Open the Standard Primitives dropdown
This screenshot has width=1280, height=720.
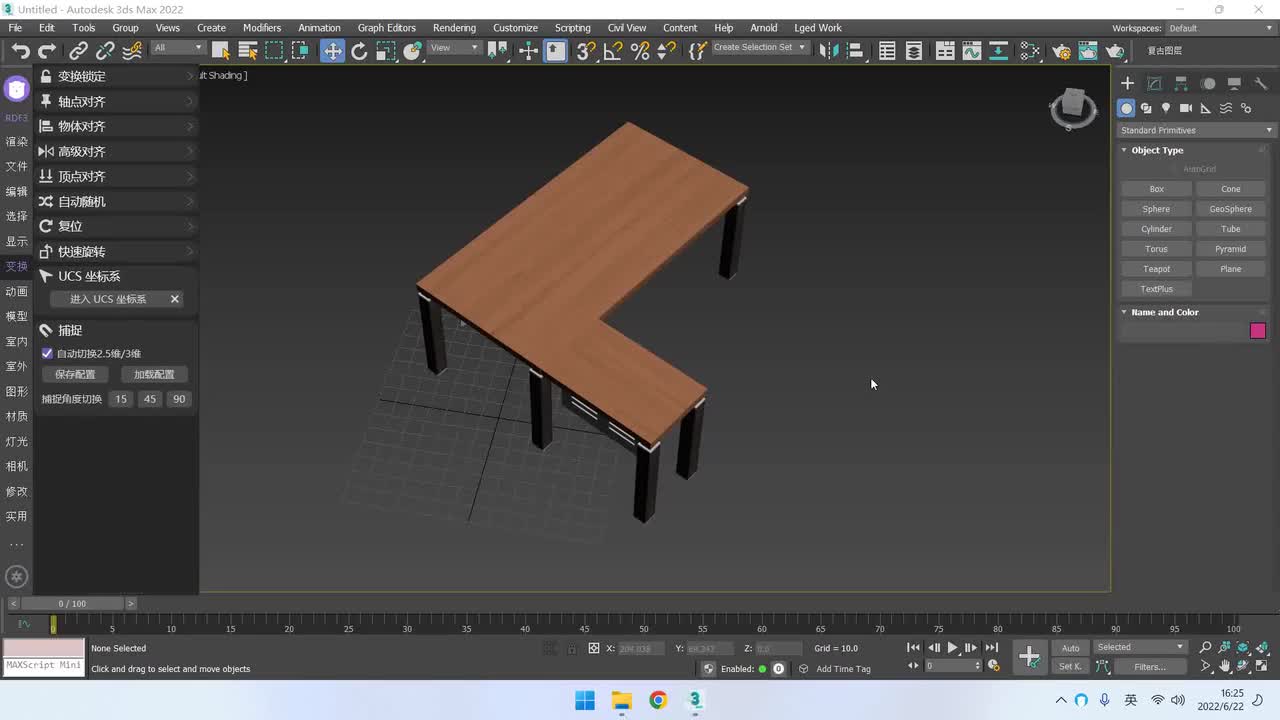pos(1196,130)
